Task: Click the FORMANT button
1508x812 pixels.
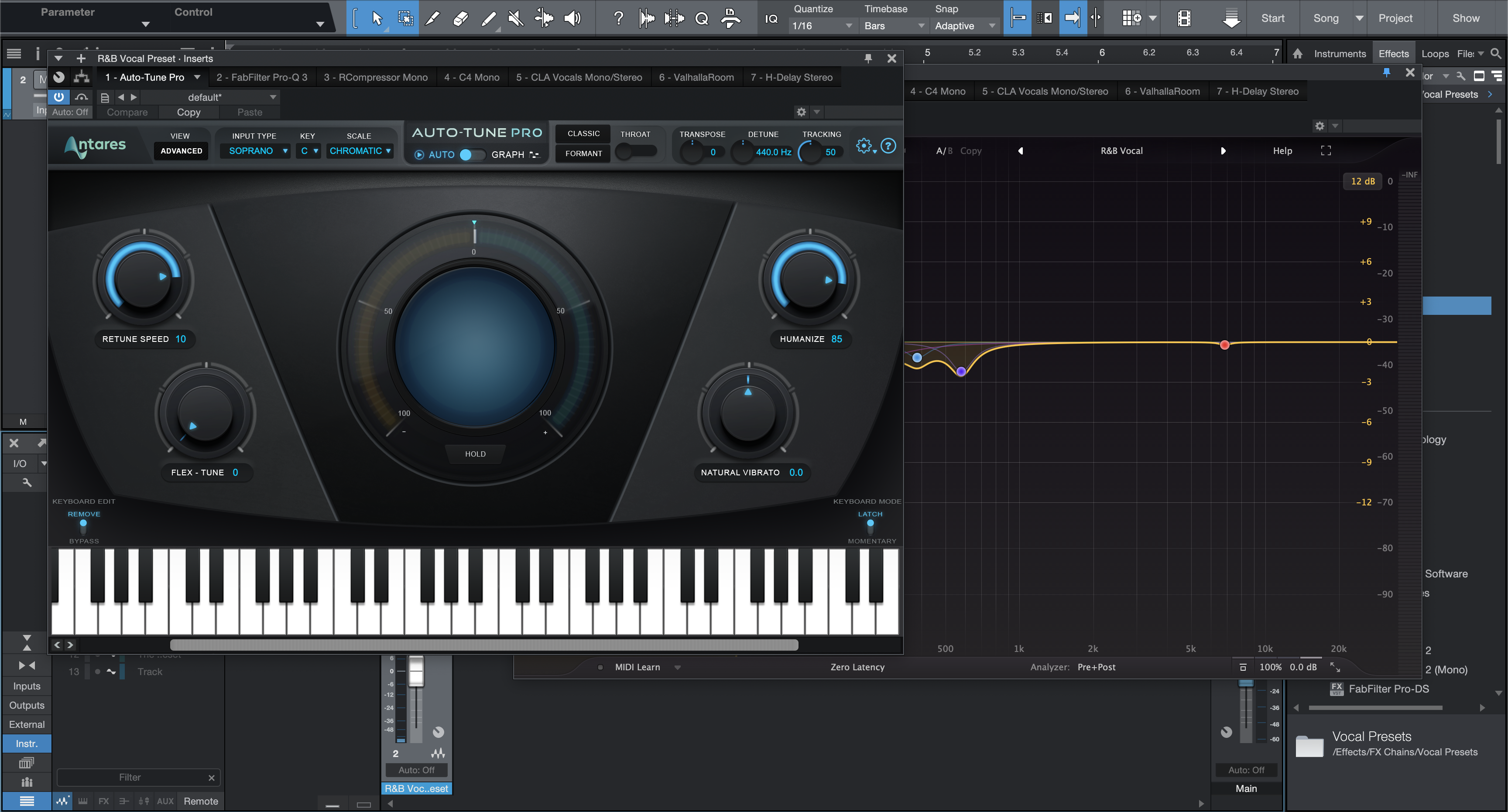Action: tap(583, 153)
